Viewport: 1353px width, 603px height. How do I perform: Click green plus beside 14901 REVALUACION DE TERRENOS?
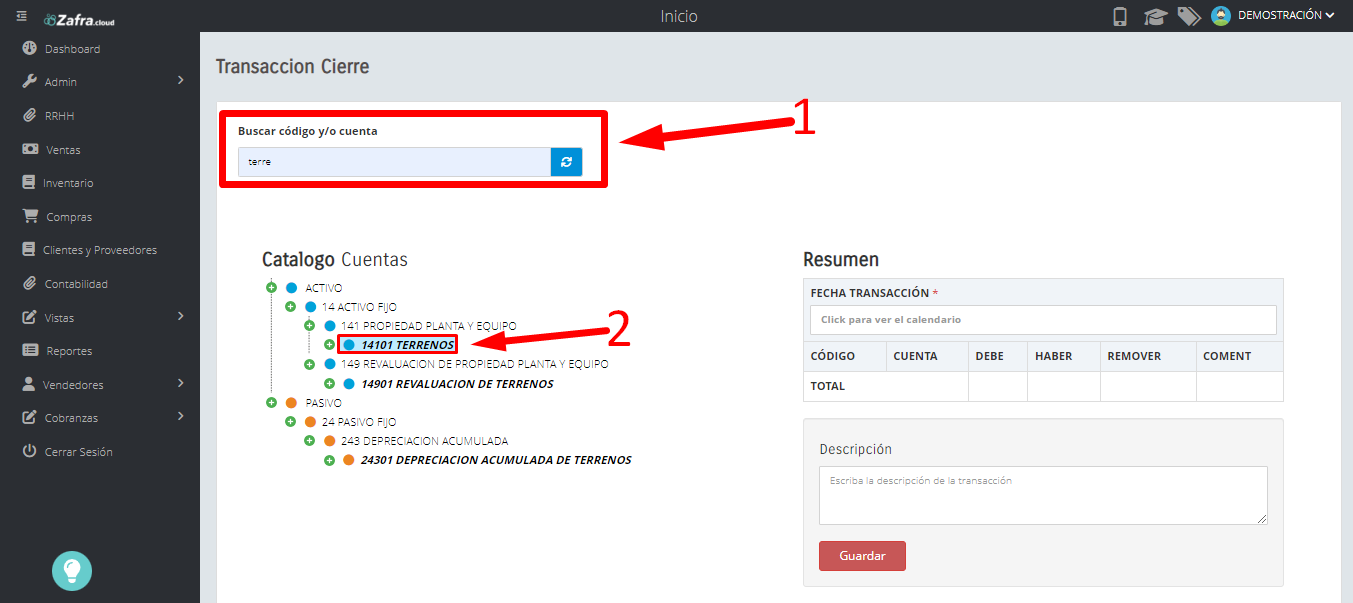coord(329,383)
